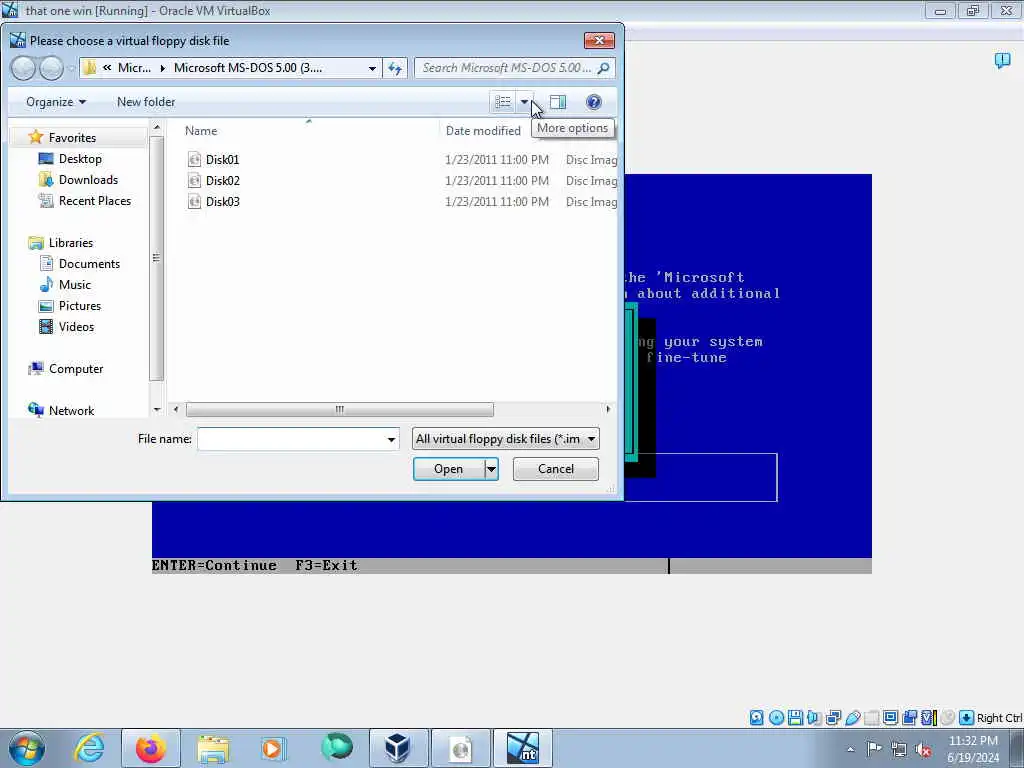Expand the address bar history dropdown
The image size is (1024, 768).
click(x=372, y=68)
